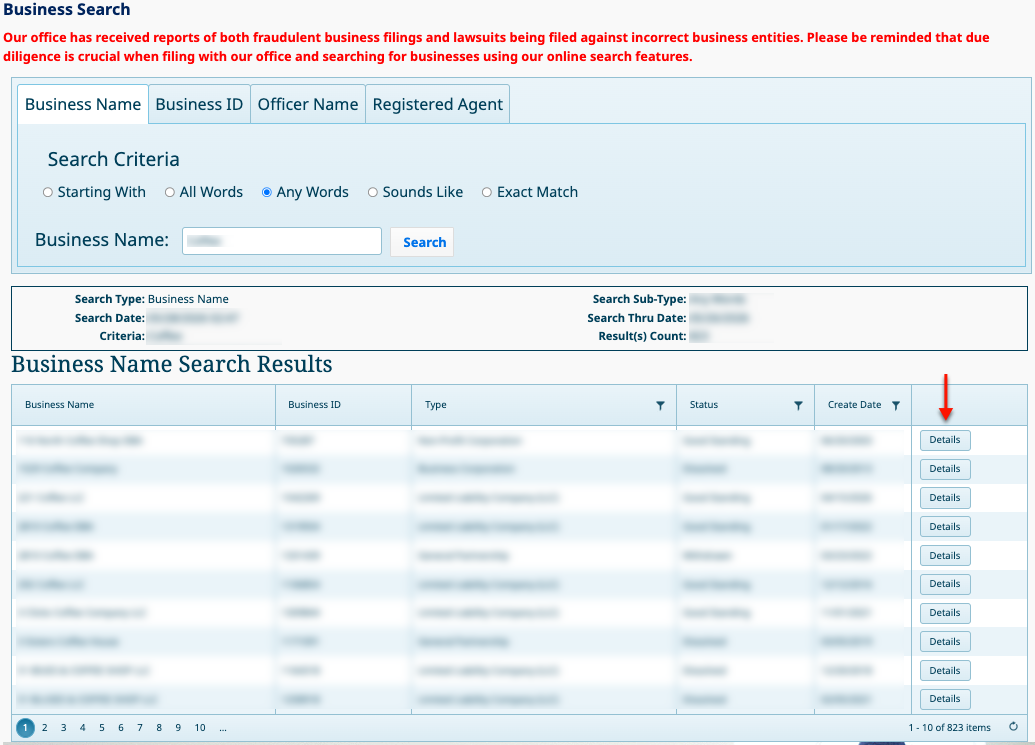Screen dimensions: 1035x745
Task: Open Details for the second result row
Action: (x=945, y=469)
